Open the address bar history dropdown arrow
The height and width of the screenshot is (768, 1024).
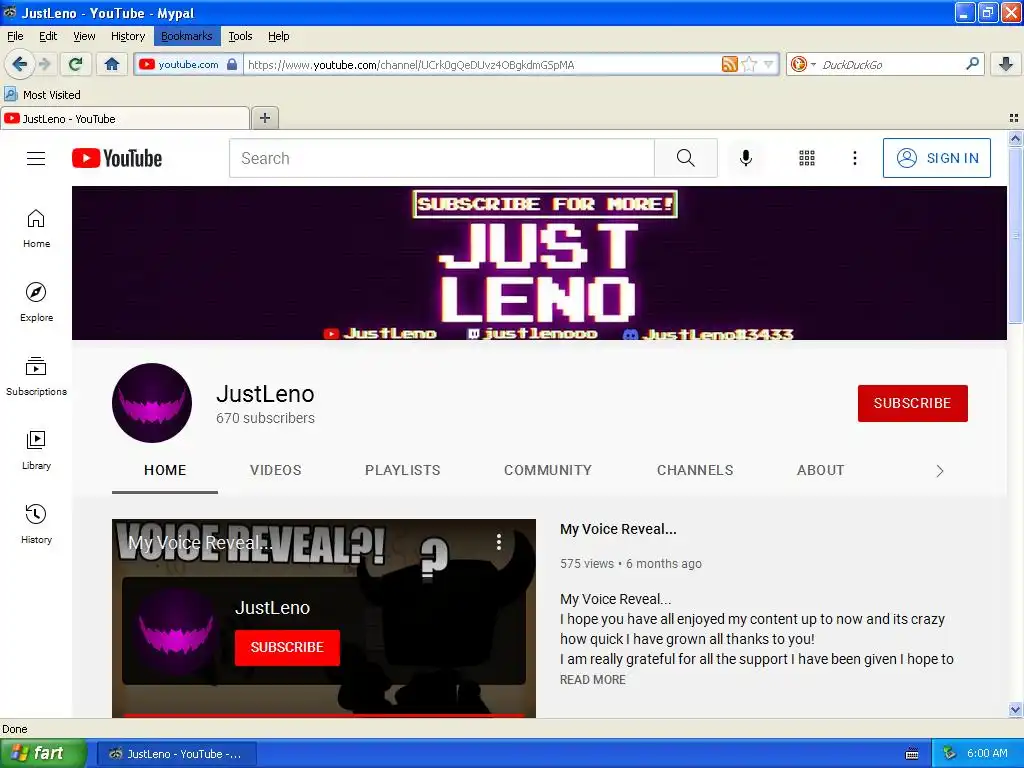point(769,64)
